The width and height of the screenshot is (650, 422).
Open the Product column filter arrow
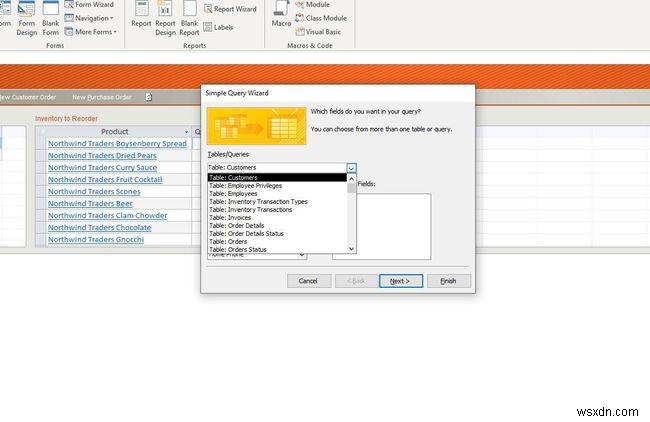[x=186, y=132]
